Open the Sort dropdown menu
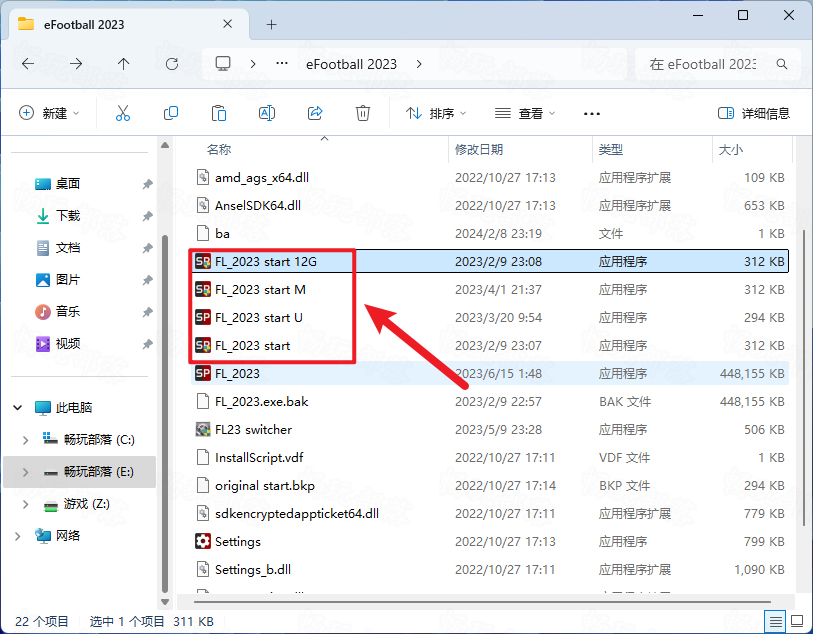Image resolution: width=813 pixels, height=634 pixels. [x=436, y=113]
